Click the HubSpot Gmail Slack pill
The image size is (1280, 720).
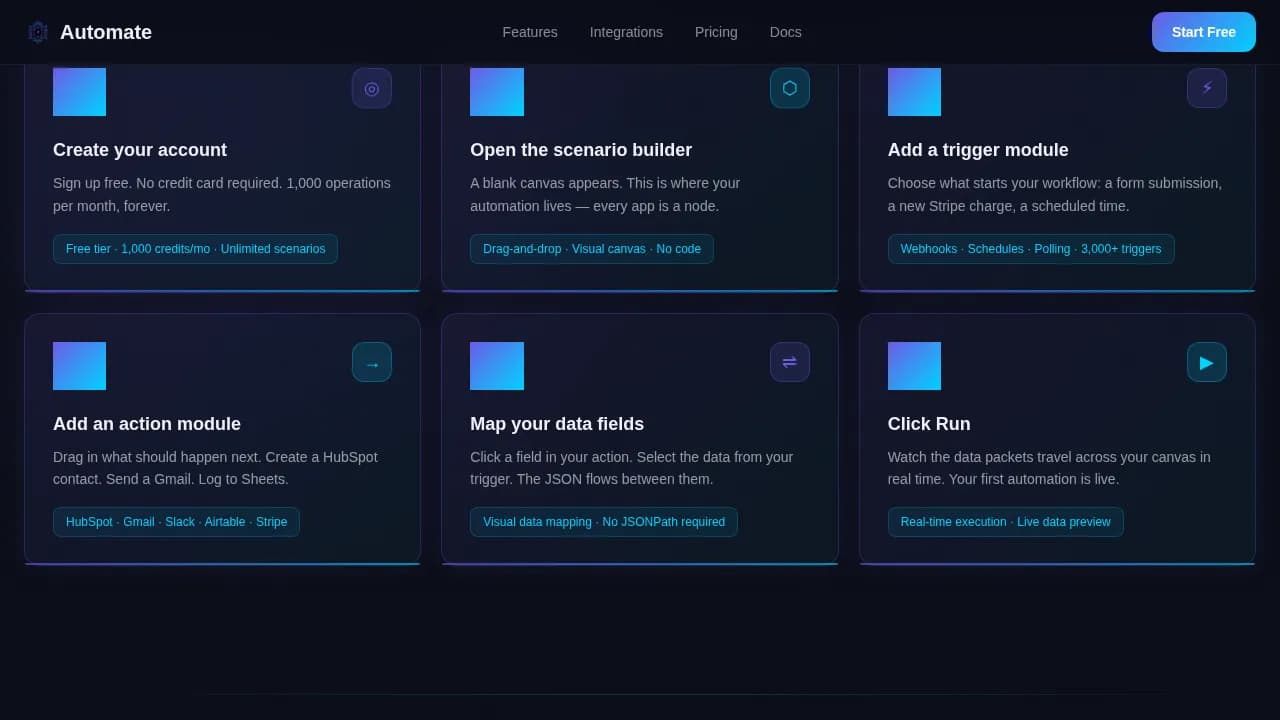click(x=176, y=521)
